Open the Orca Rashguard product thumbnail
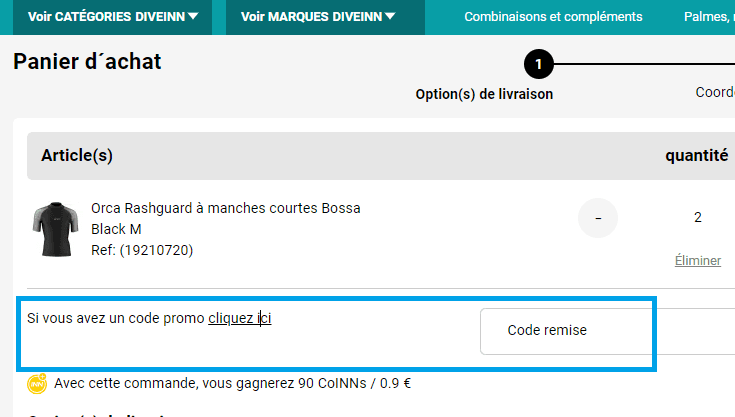This screenshot has height=417, width=735. click(x=55, y=230)
